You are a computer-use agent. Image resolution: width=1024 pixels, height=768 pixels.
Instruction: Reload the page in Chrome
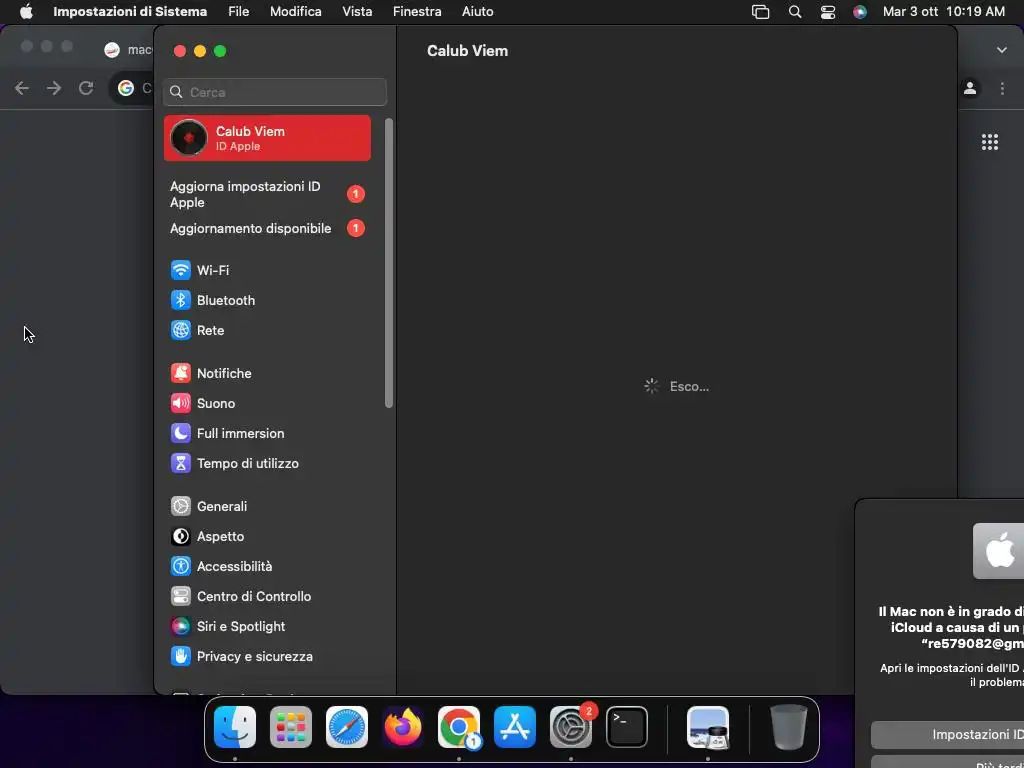[x=86, y=88]
